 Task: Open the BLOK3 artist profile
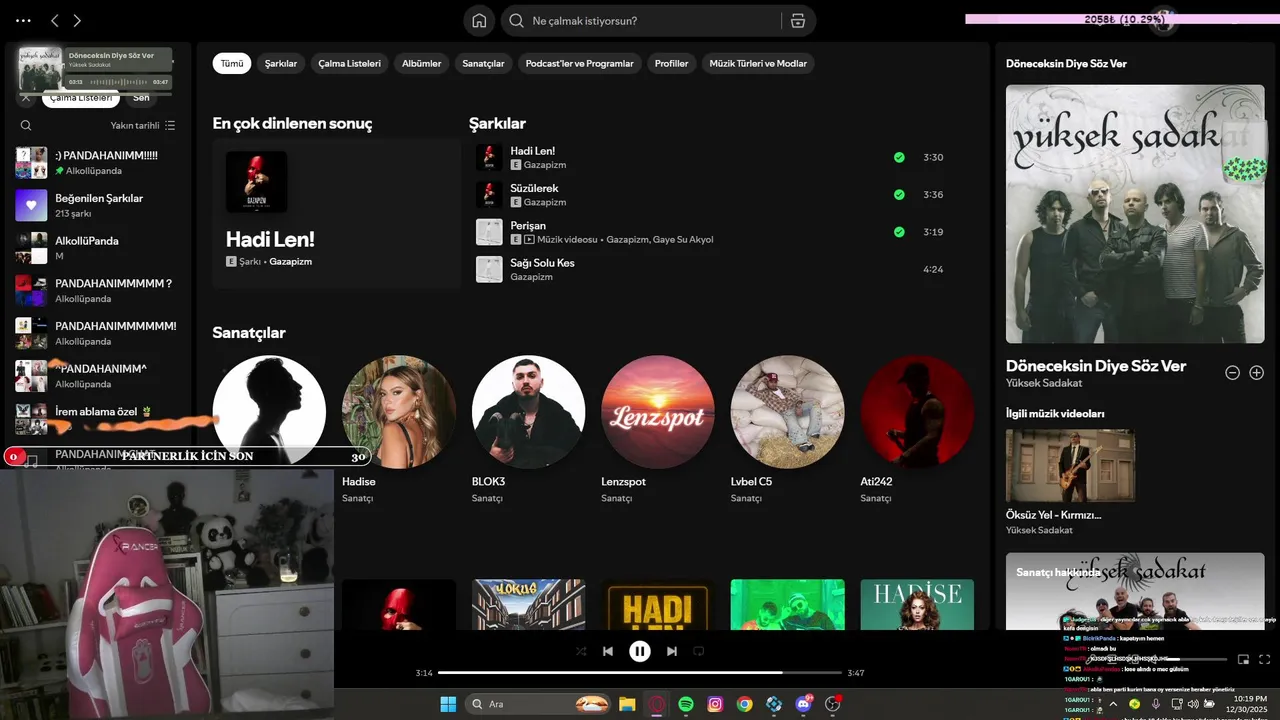pos(528,430)
